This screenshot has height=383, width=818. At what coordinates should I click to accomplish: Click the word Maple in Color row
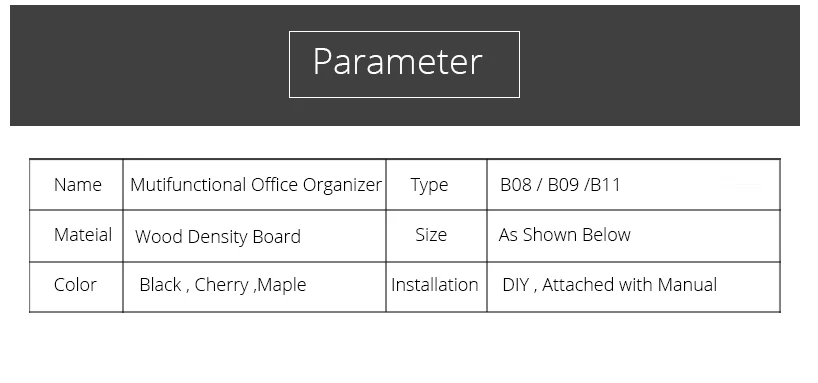282,285
